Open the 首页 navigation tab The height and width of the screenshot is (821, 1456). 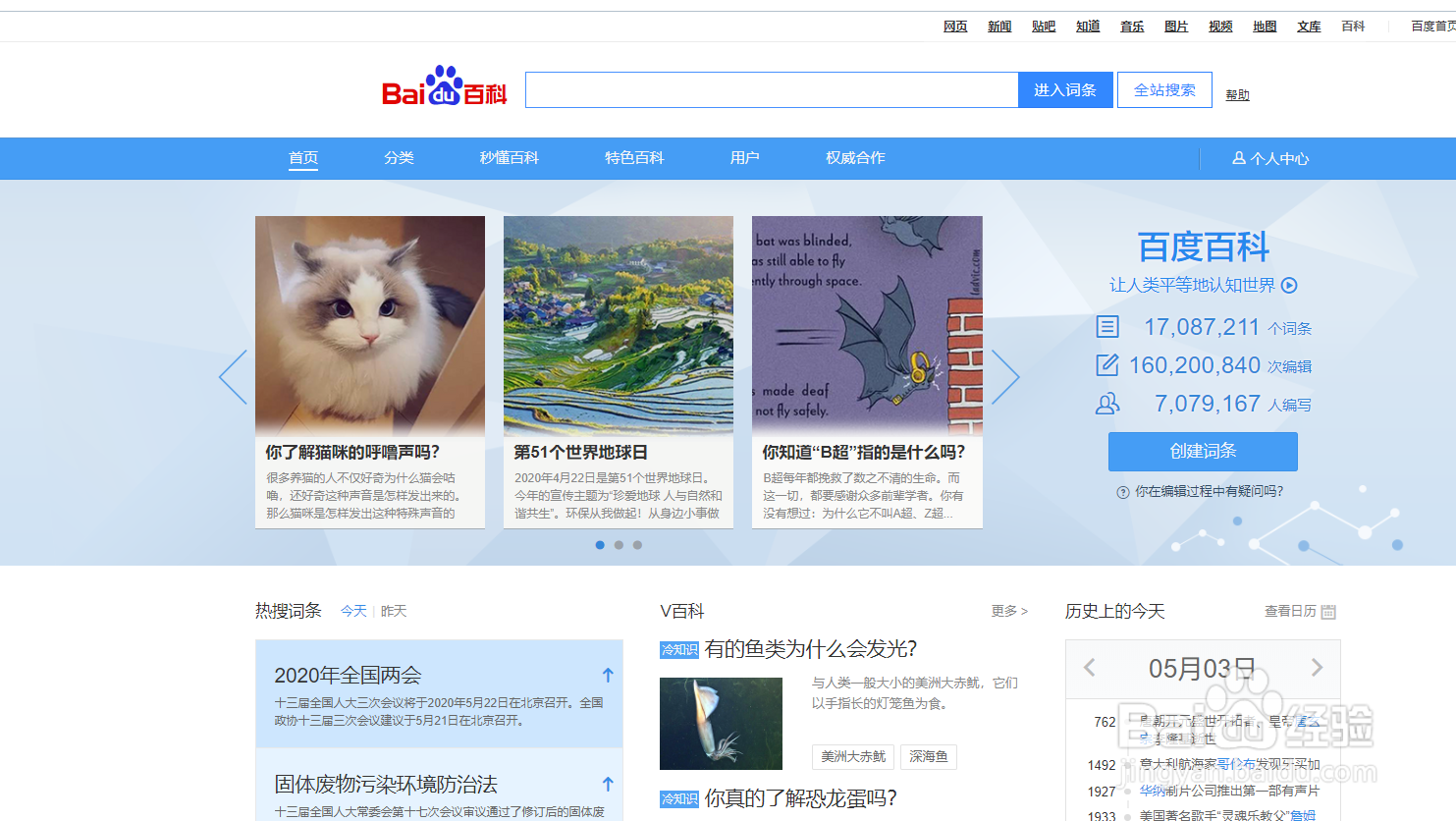(x=303, y=158)
